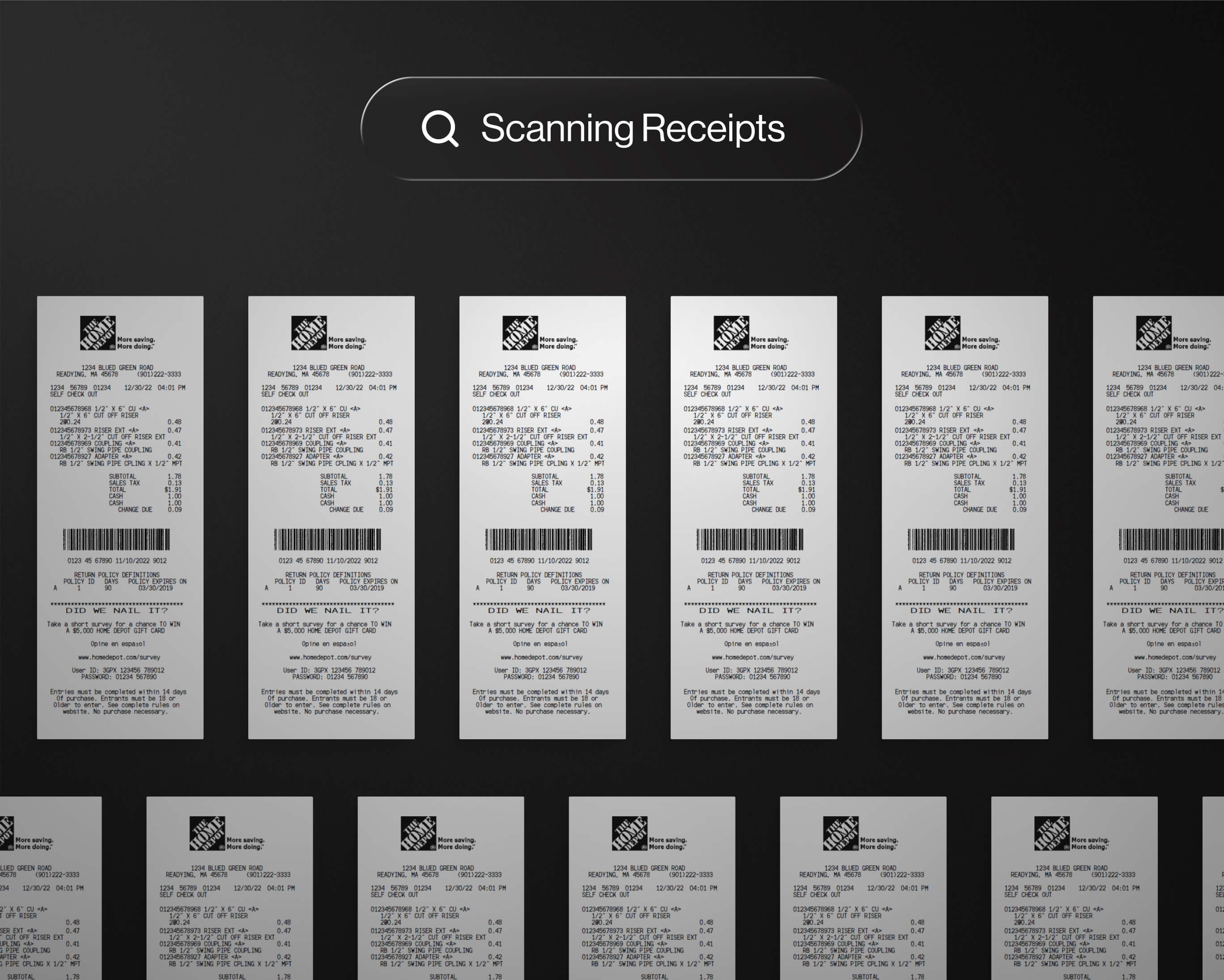
Task: Select the sixth receipt in the bottom row
Action: click(x=1075, y=888)
